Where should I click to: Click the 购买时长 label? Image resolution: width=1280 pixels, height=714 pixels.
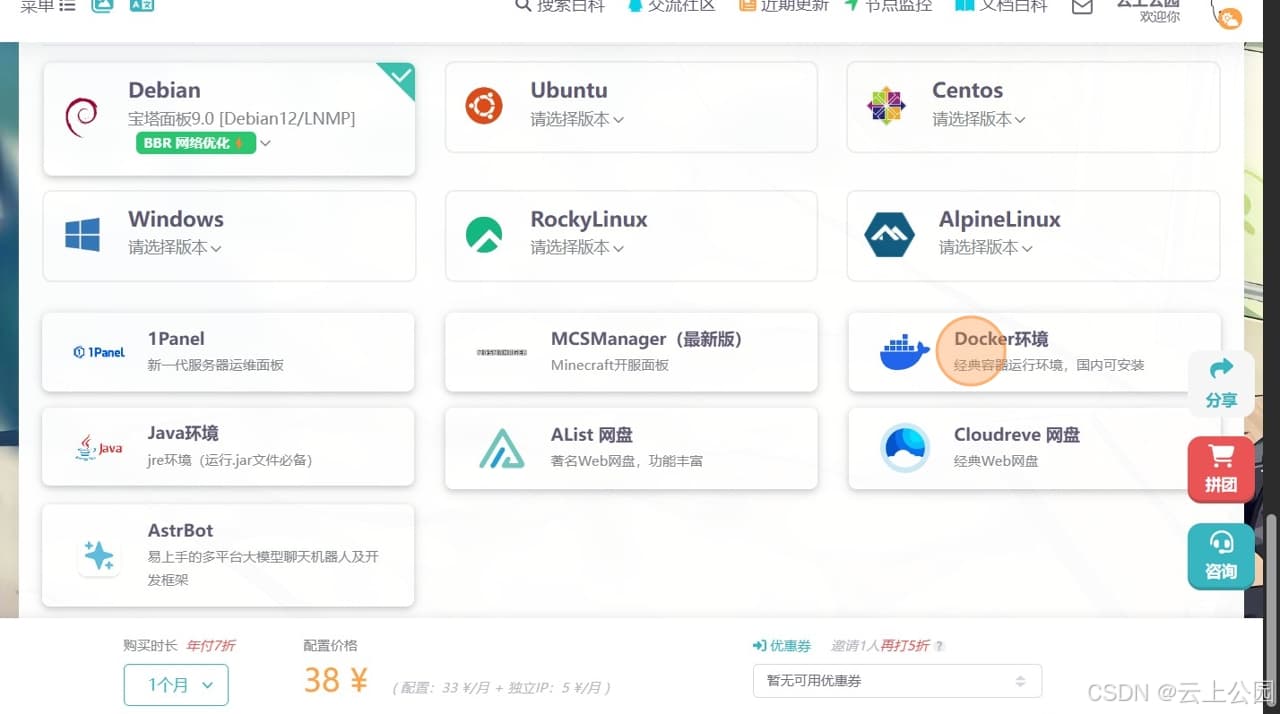point(151,646)
